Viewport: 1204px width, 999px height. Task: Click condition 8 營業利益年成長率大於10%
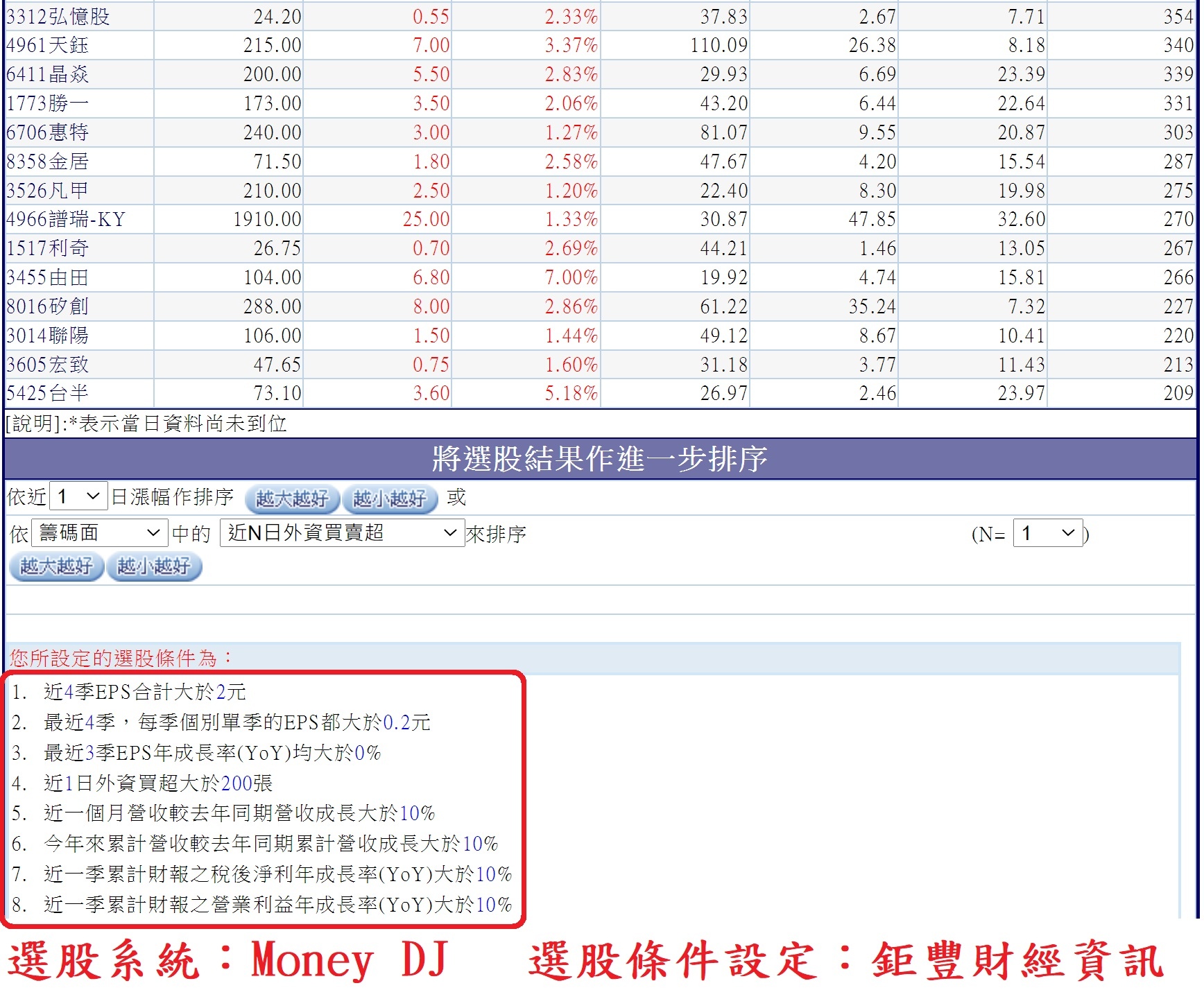point(277,905)
